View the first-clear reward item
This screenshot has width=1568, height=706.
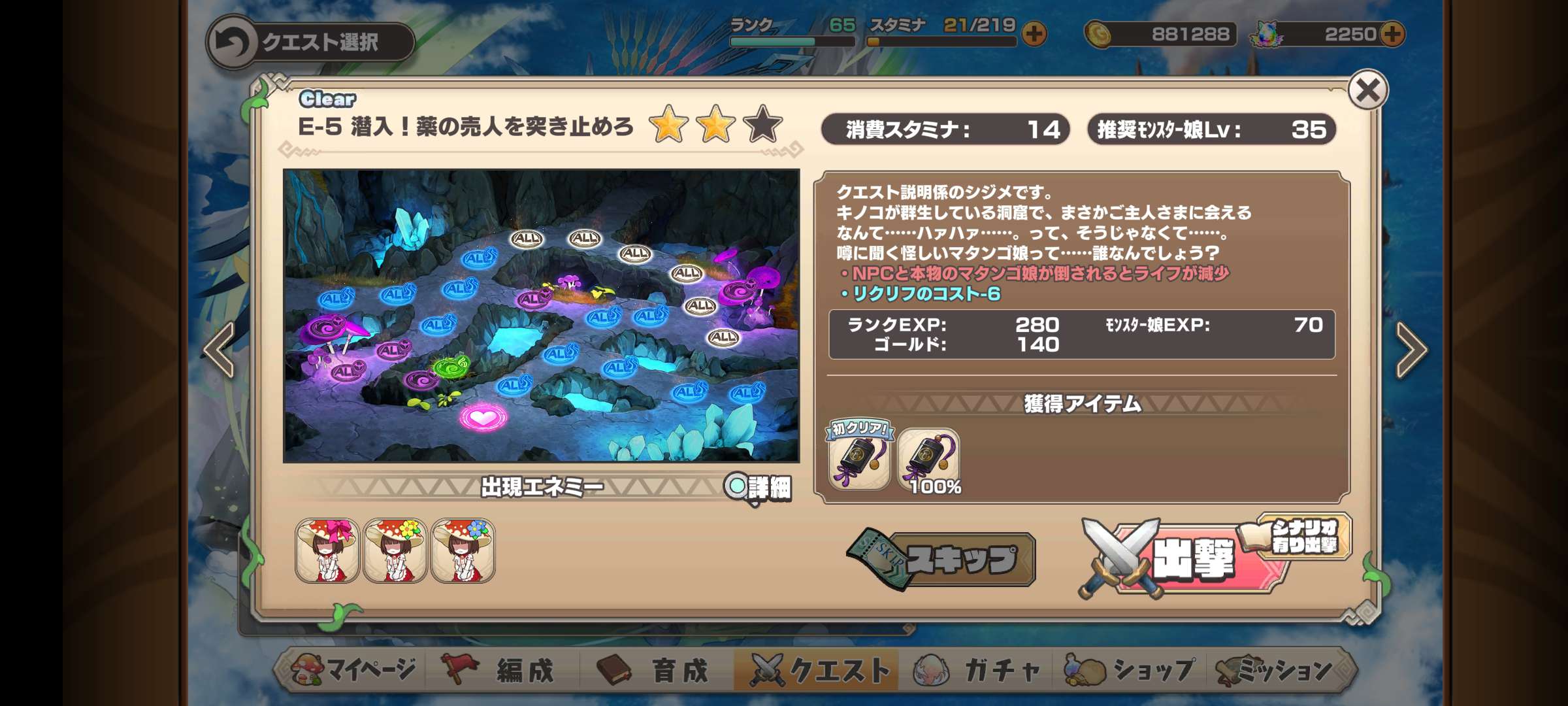coord(859,457)
